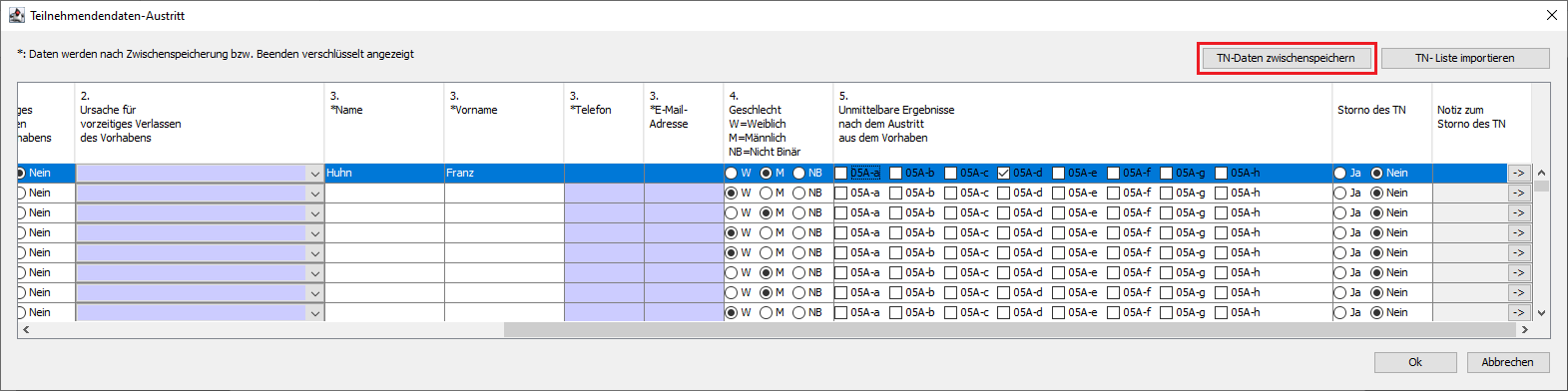
Task: Uncheck 05A-d in the Huhn row
Action: [x=1004, y=174]
